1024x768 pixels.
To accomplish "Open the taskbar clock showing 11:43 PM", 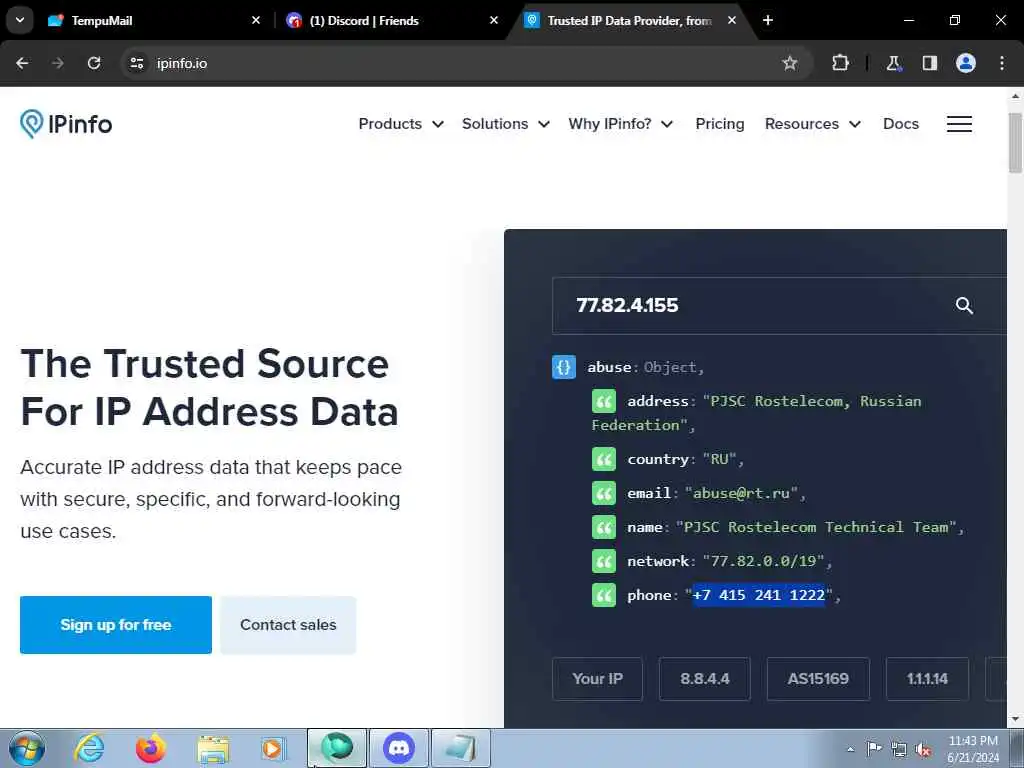I will tap(972, 748).
